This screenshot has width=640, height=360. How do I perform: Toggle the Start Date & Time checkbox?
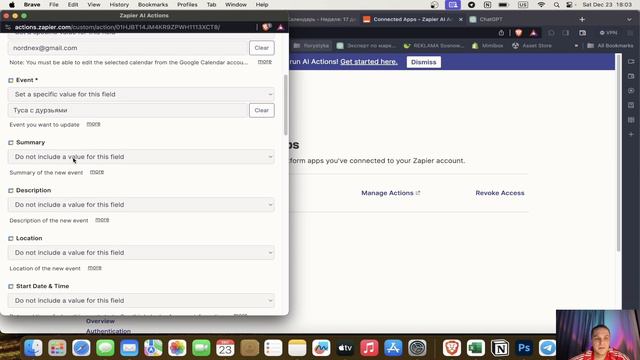pos(11,287)
